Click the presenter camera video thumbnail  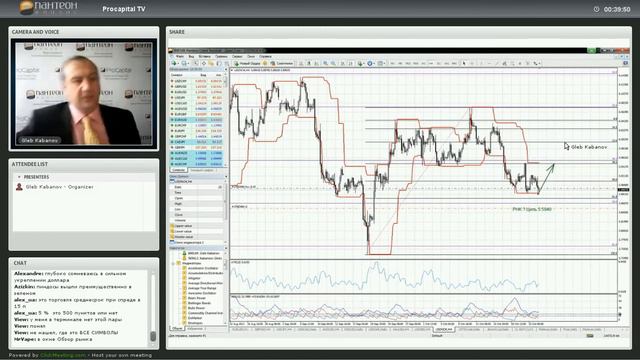[x=84, y=94]
